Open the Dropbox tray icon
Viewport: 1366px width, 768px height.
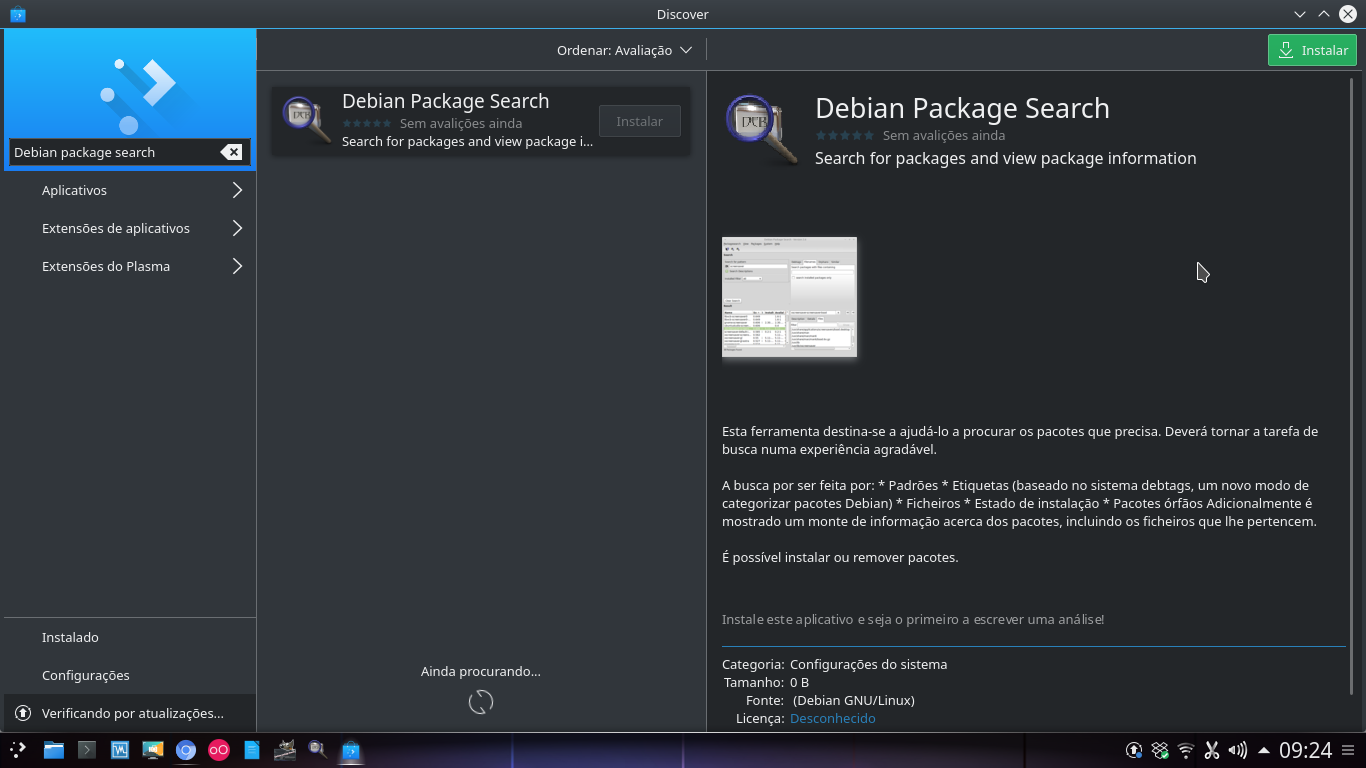pyautogui.click(x=1160, y=750)
